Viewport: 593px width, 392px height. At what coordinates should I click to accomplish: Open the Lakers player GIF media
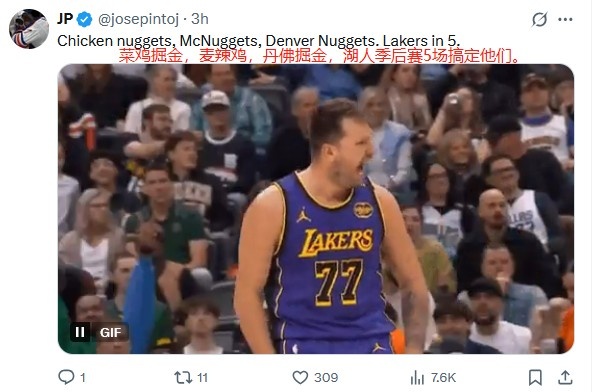pos(316,209)
